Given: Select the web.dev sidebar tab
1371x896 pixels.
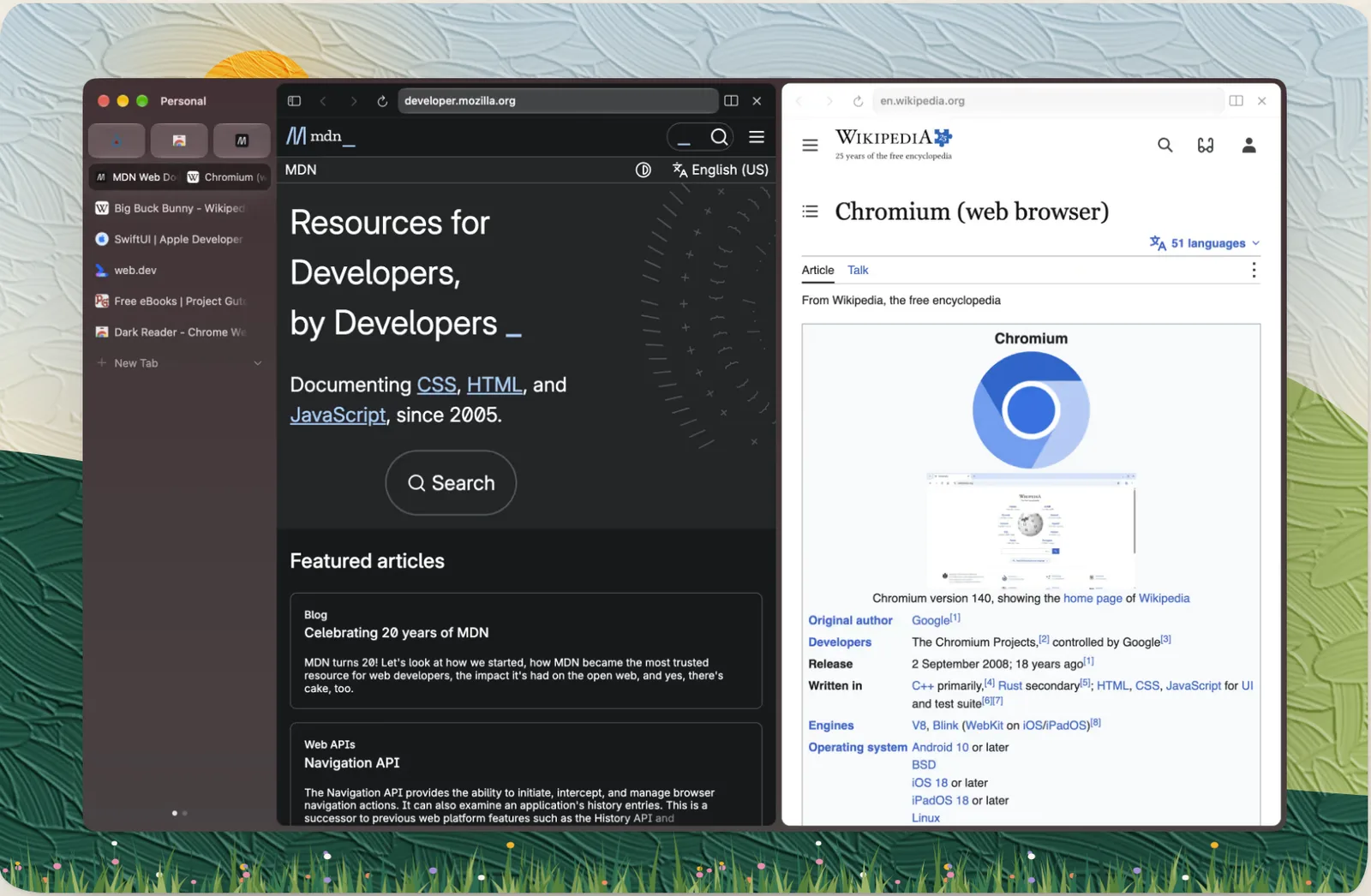Looking at the screenshot, I should point(179,270).
